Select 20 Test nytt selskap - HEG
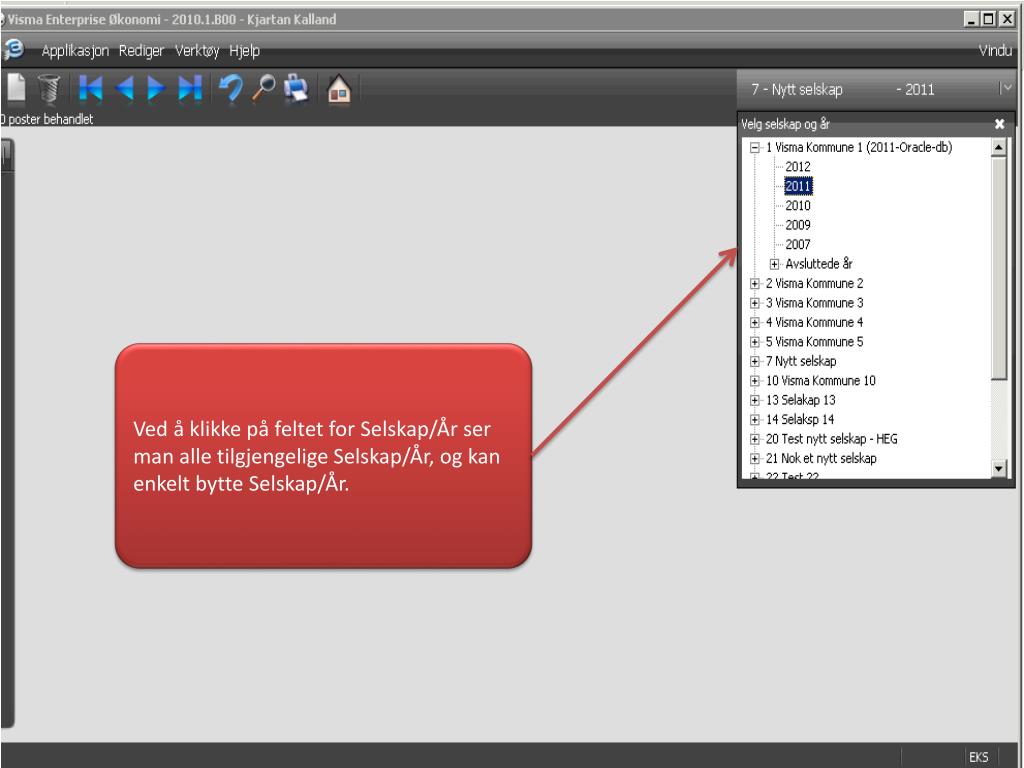1024x768 pixels. pyautogui.click(x=831, y=439)
